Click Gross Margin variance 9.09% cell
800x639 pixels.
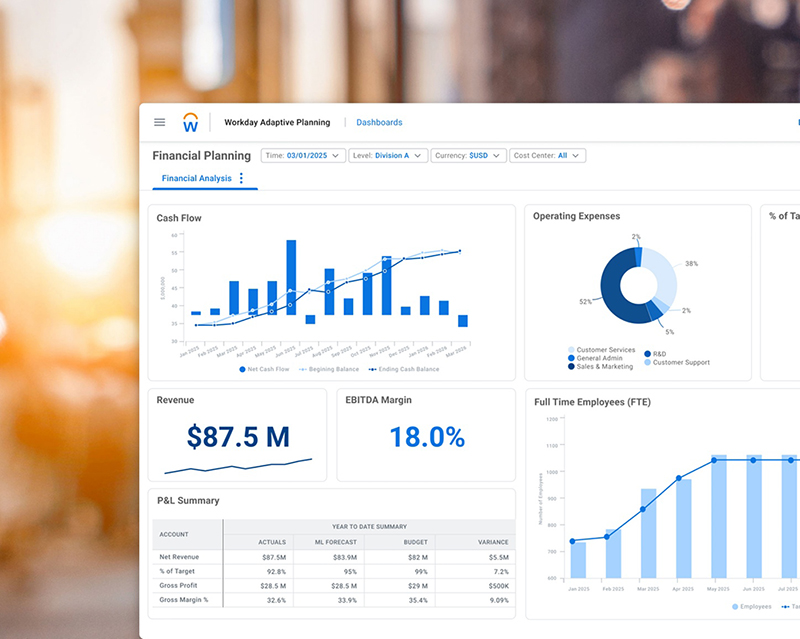(499, 600)
